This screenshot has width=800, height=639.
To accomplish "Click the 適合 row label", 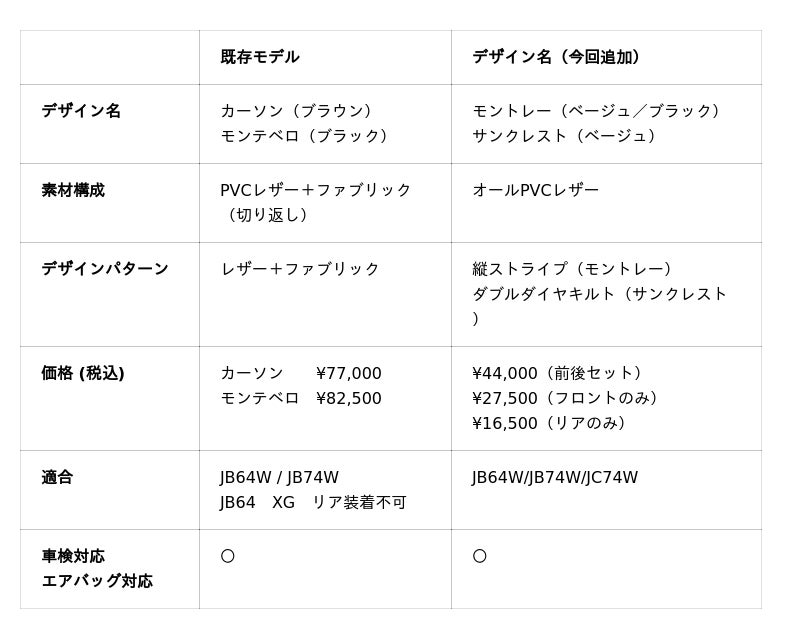I will pyautogui.click(x=57, y=477).
